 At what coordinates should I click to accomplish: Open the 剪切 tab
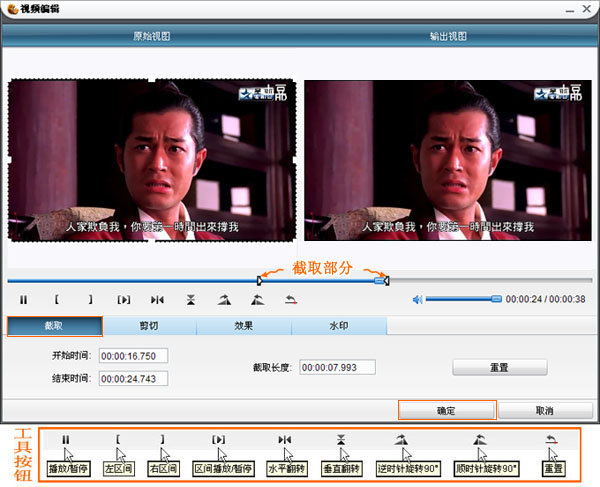pyautogui.click(x=149, y=326)
